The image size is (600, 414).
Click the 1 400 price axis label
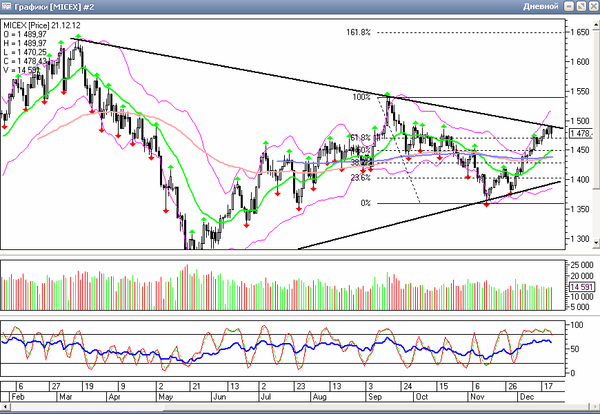tap(580, 179)
